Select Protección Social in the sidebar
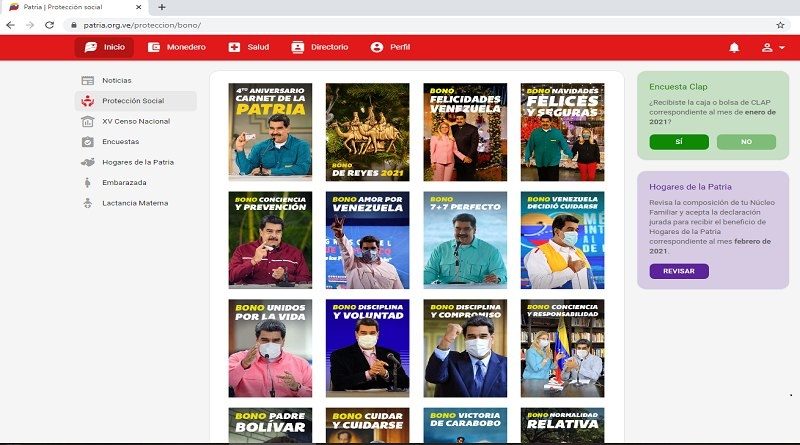 (x=136, y=101)
